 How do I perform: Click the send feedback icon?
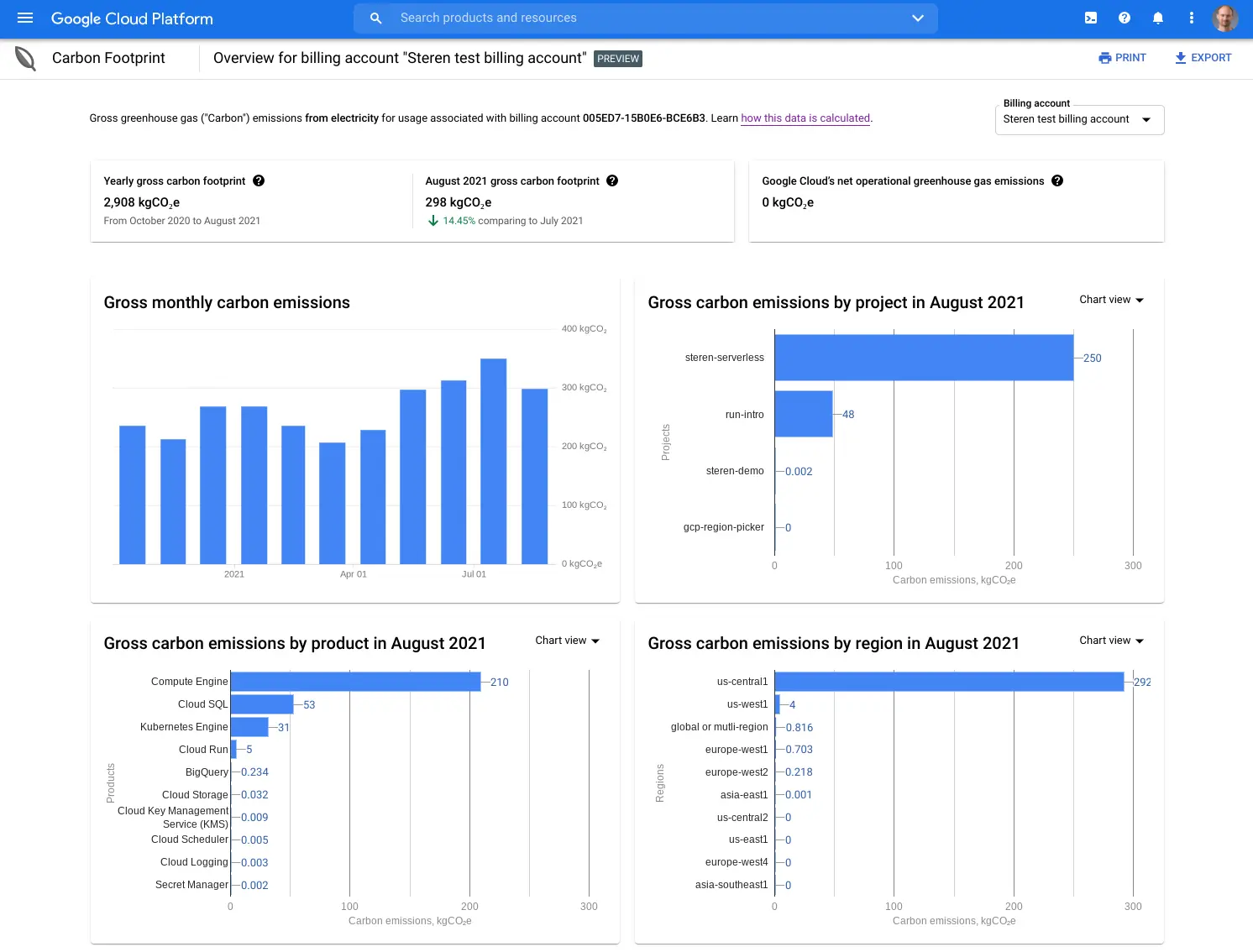pos(1090,18)
